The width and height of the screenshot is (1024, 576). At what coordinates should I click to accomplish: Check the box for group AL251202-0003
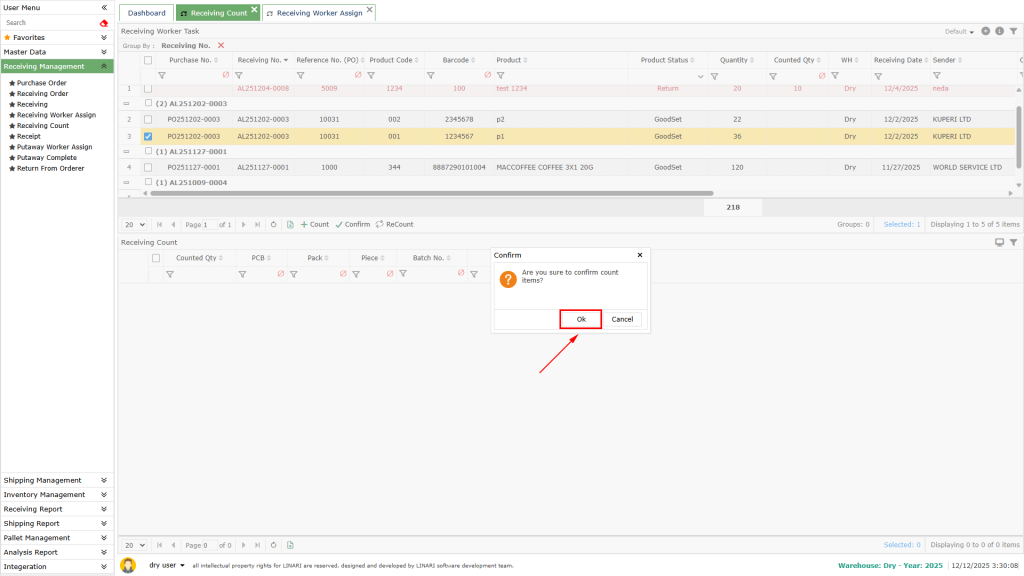(149, 103)
